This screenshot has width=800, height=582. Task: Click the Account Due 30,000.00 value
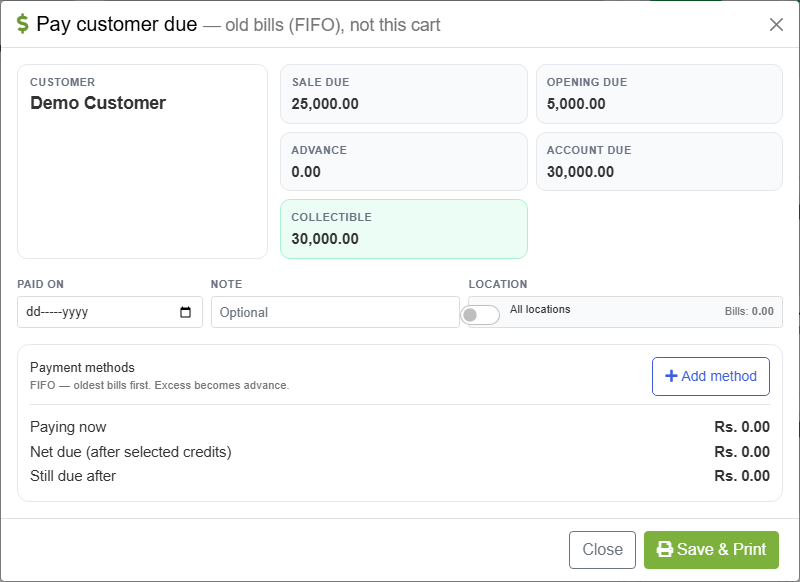[580, 172]
